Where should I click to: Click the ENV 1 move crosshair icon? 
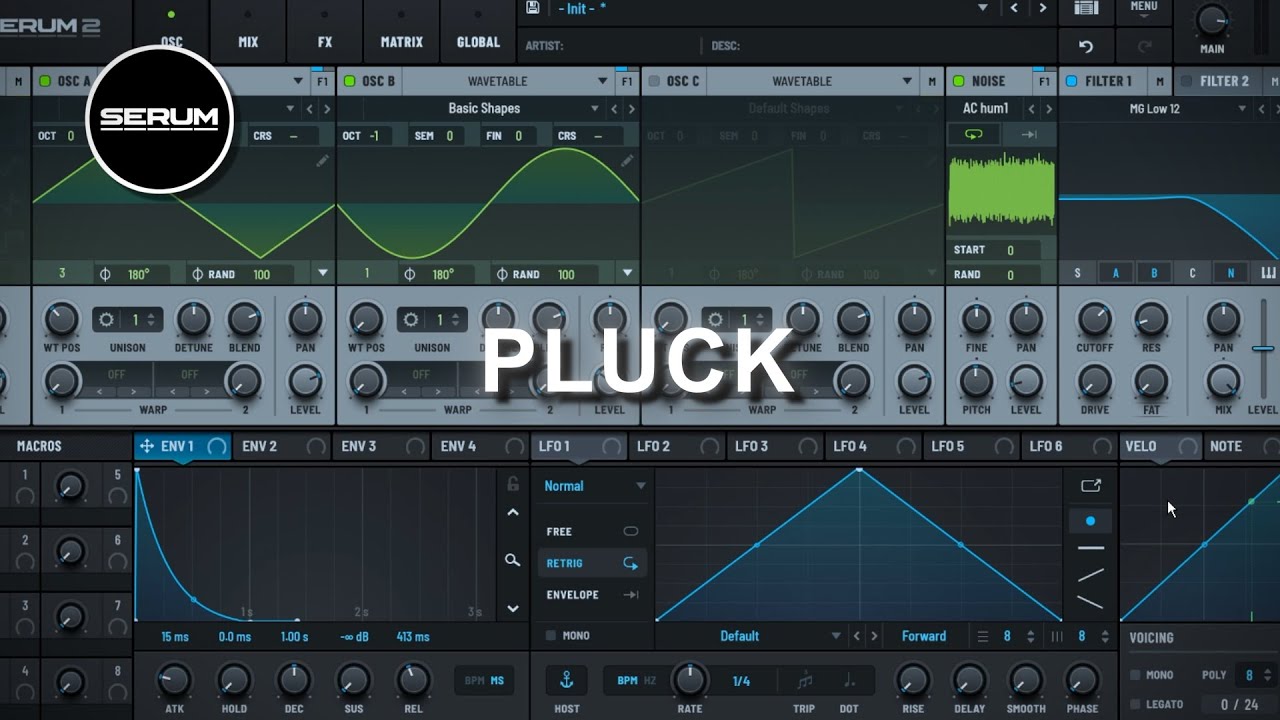146,446
